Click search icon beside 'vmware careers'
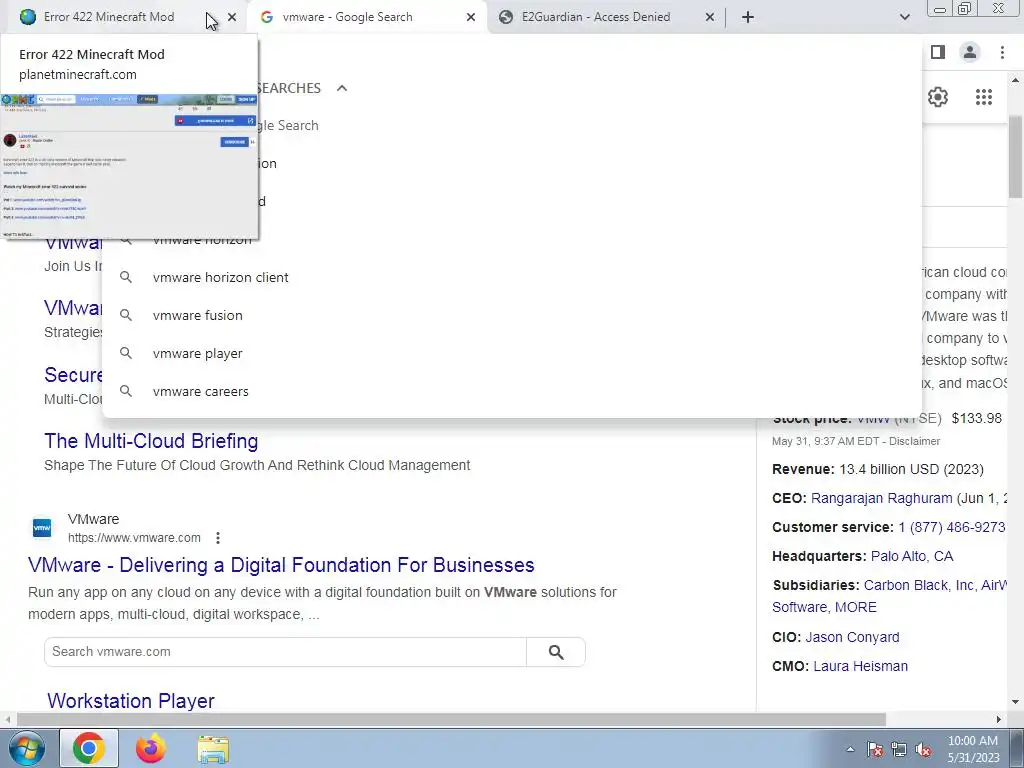 click(126, 391)
